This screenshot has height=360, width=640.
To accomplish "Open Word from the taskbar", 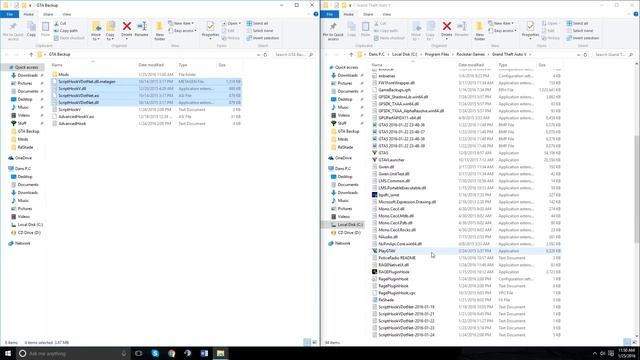I will [204, 353].
